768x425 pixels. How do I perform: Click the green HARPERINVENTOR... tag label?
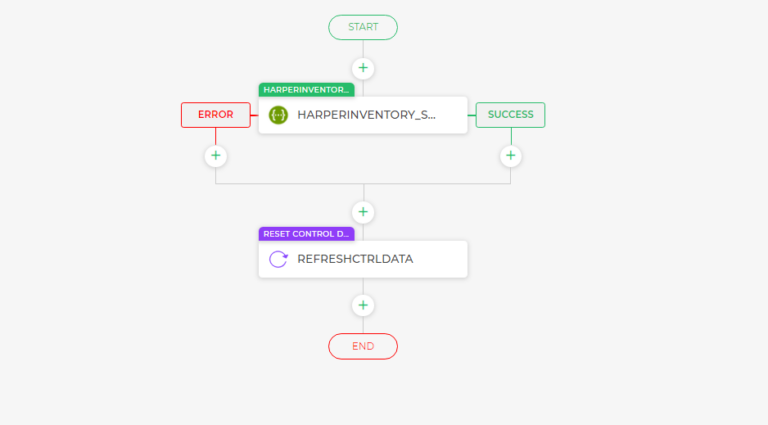click(x=306, y=90)
